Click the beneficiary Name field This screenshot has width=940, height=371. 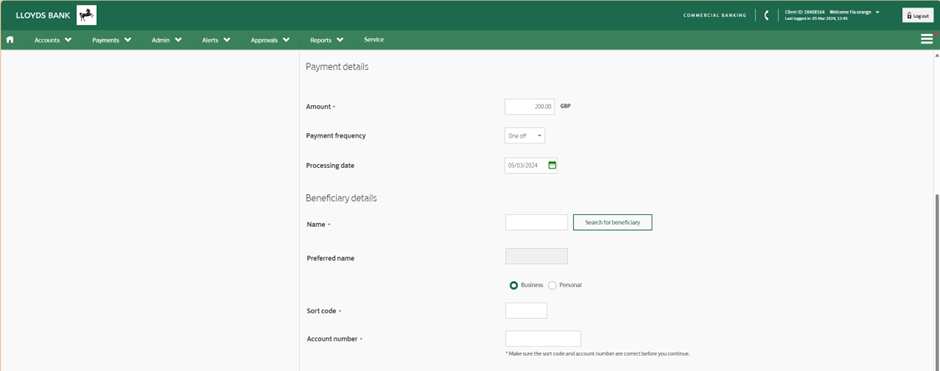click(536, 222)
